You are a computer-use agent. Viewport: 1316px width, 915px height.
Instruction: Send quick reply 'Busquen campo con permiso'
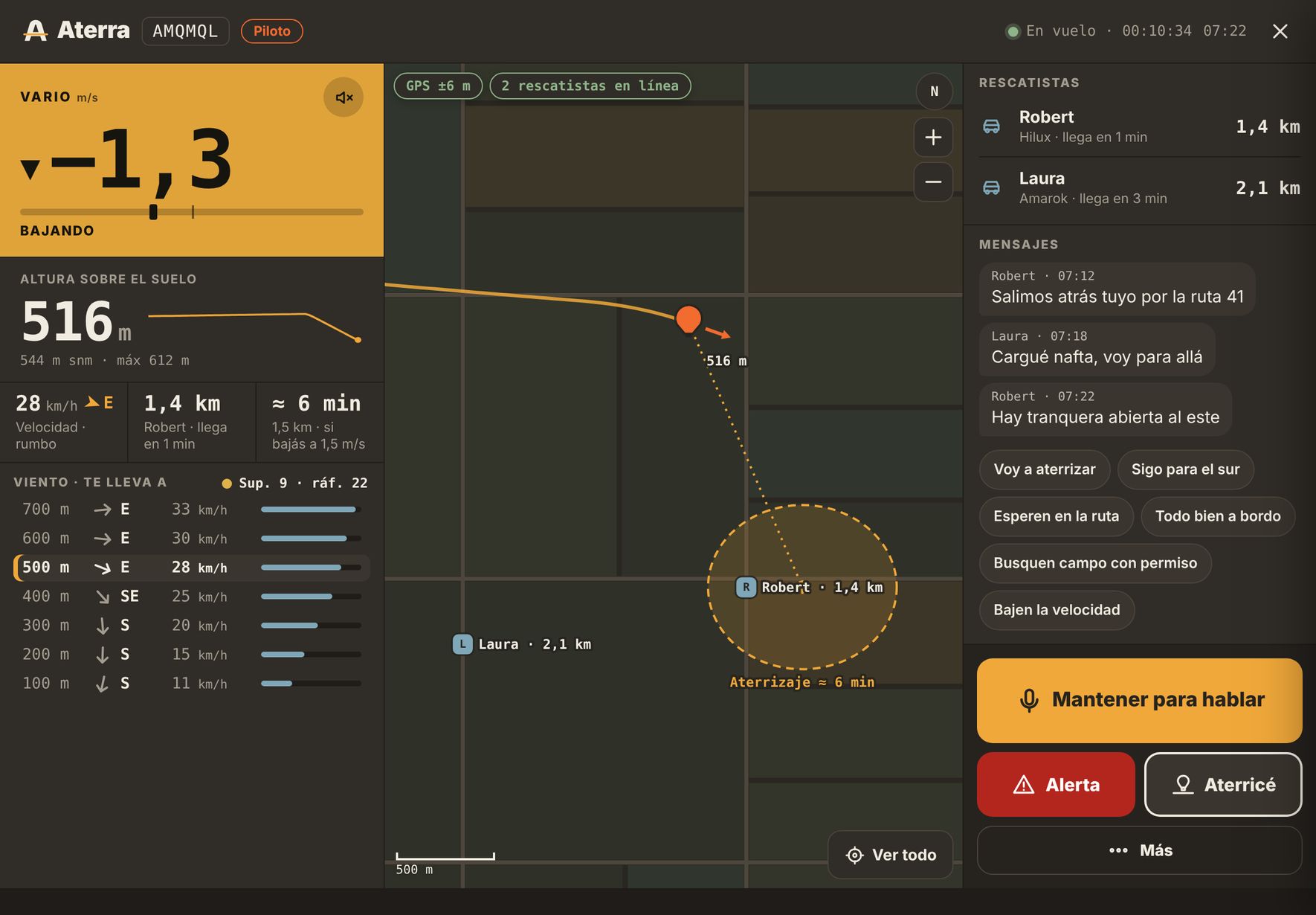click(x=1095, y=563)
